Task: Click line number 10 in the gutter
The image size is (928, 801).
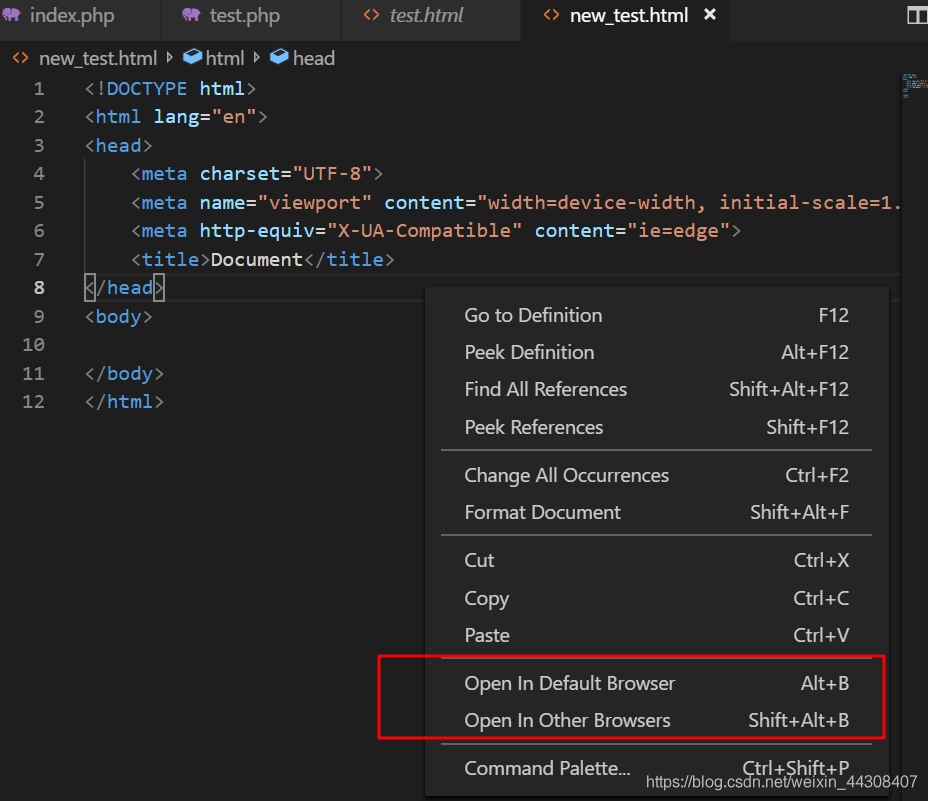Action: click(34, 345)
